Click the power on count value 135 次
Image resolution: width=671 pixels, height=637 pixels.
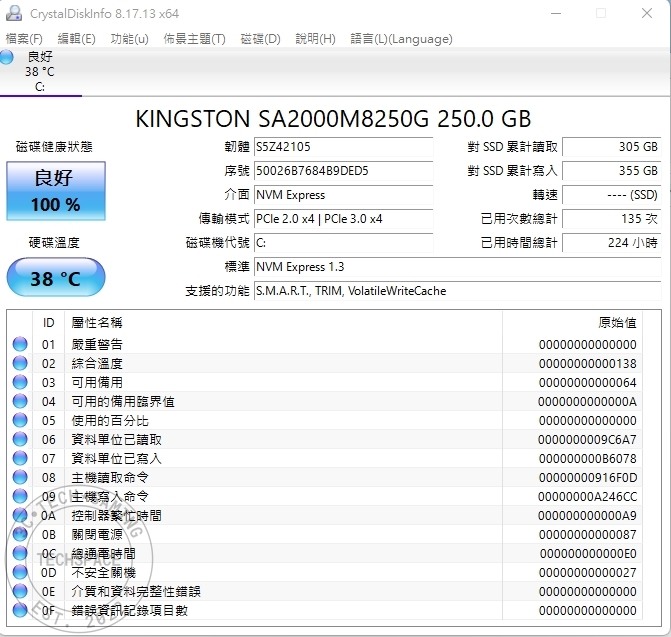(x=612, y=219)
